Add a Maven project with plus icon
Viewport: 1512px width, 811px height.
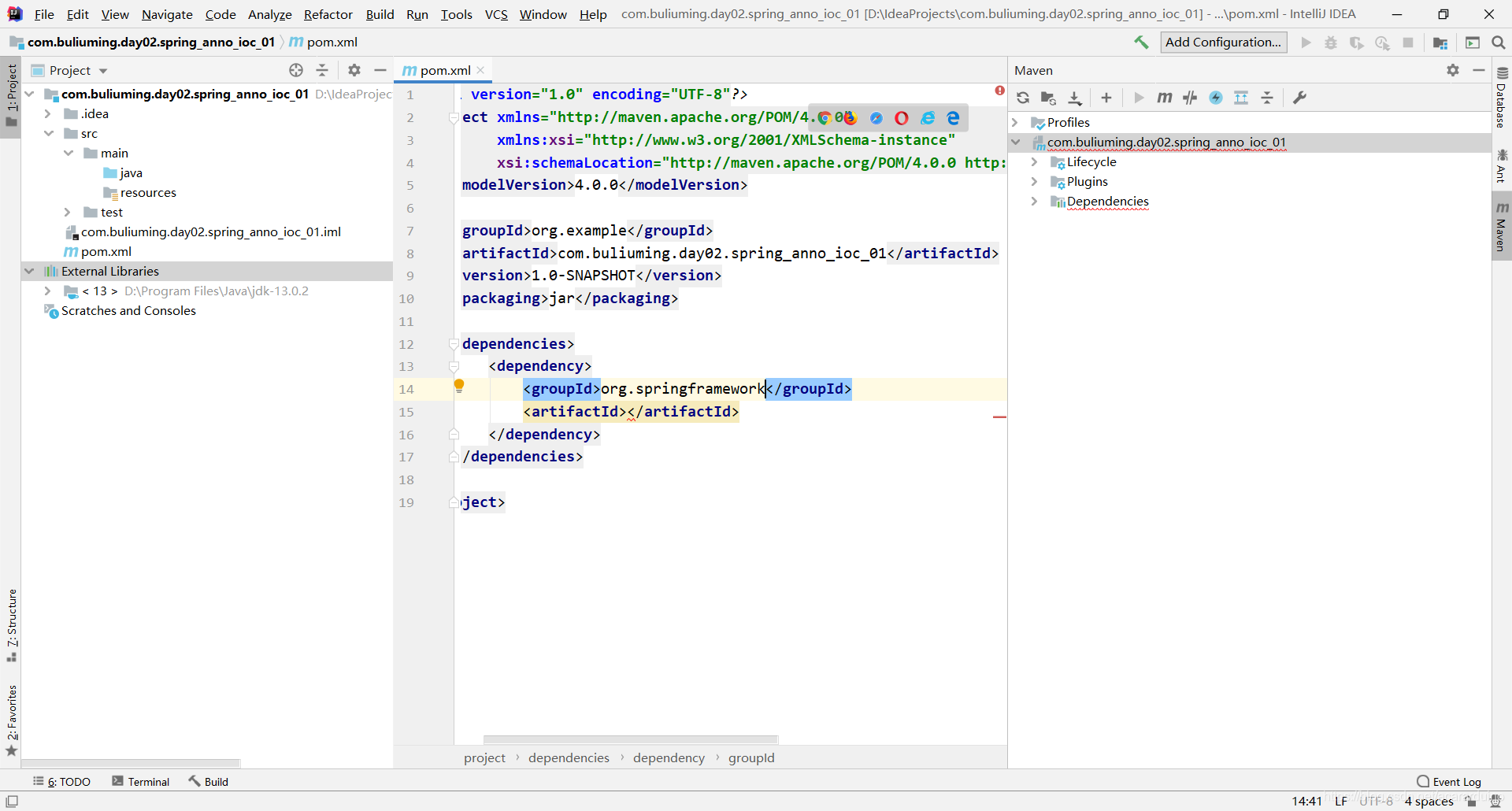(1106, 98)
